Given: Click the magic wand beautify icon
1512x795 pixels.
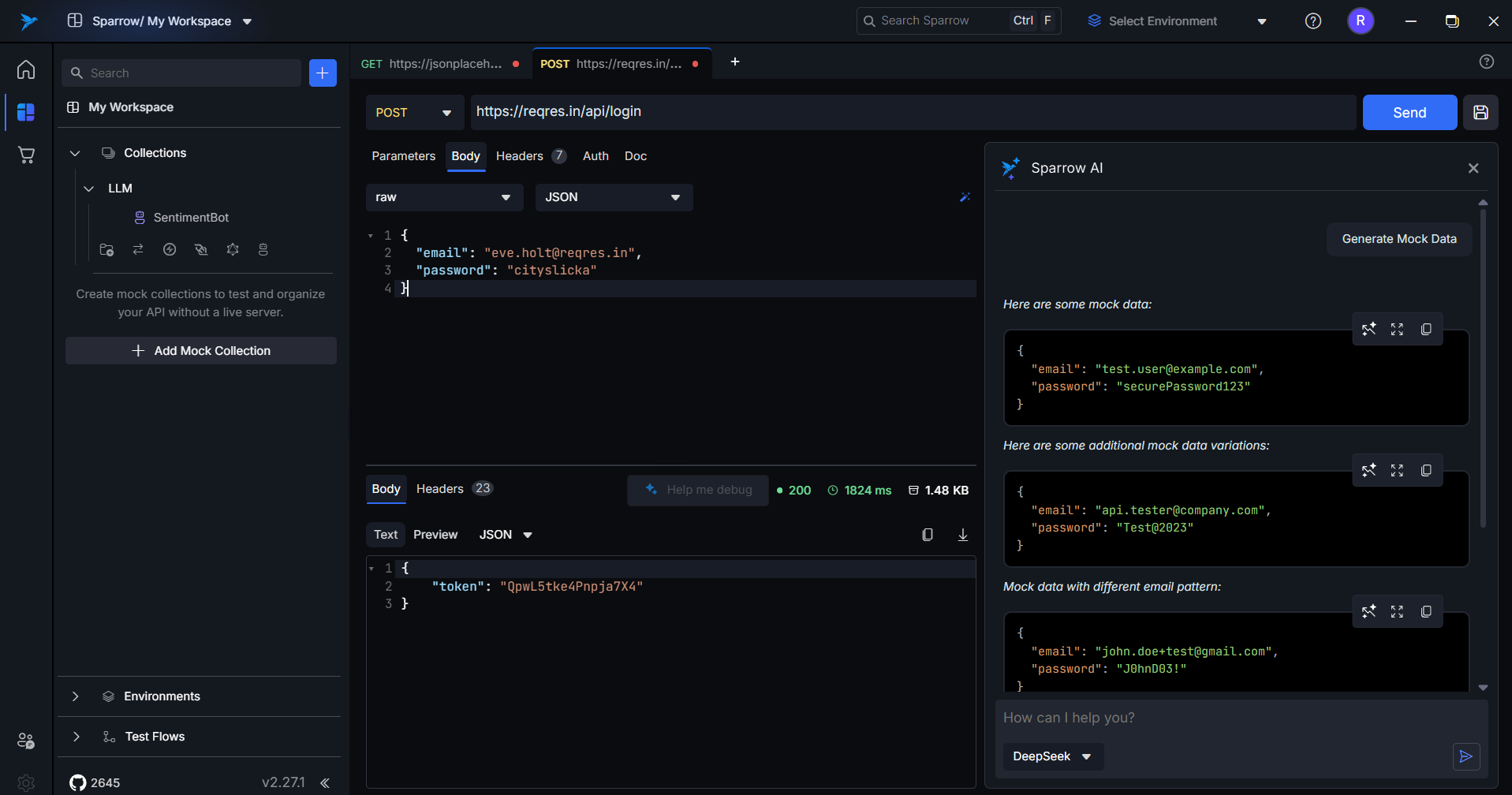Looking at the screenshot, I should tap(965, 197).
